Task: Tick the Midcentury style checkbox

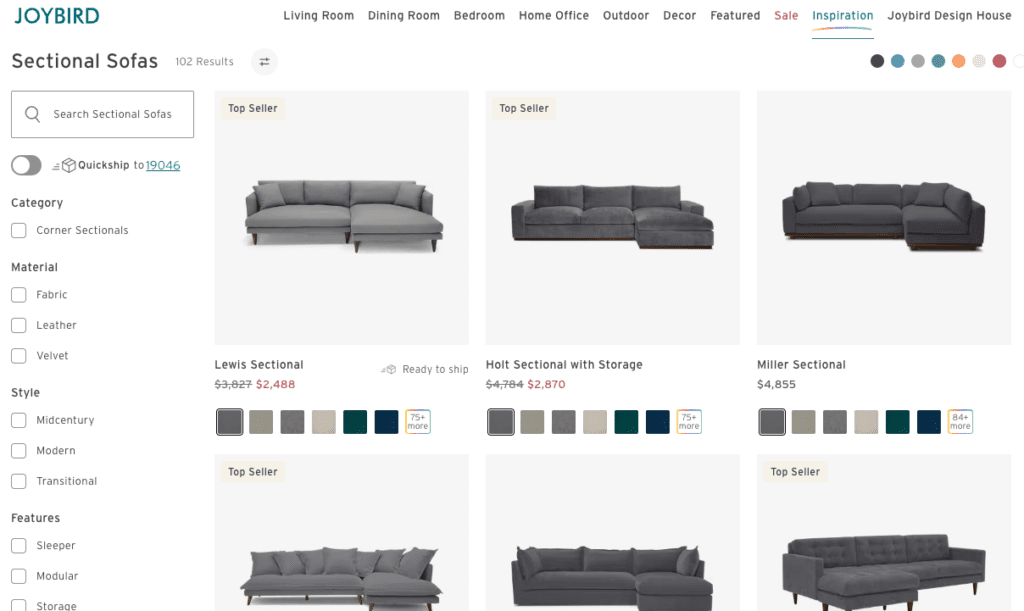Action: (x=19, y=420)
